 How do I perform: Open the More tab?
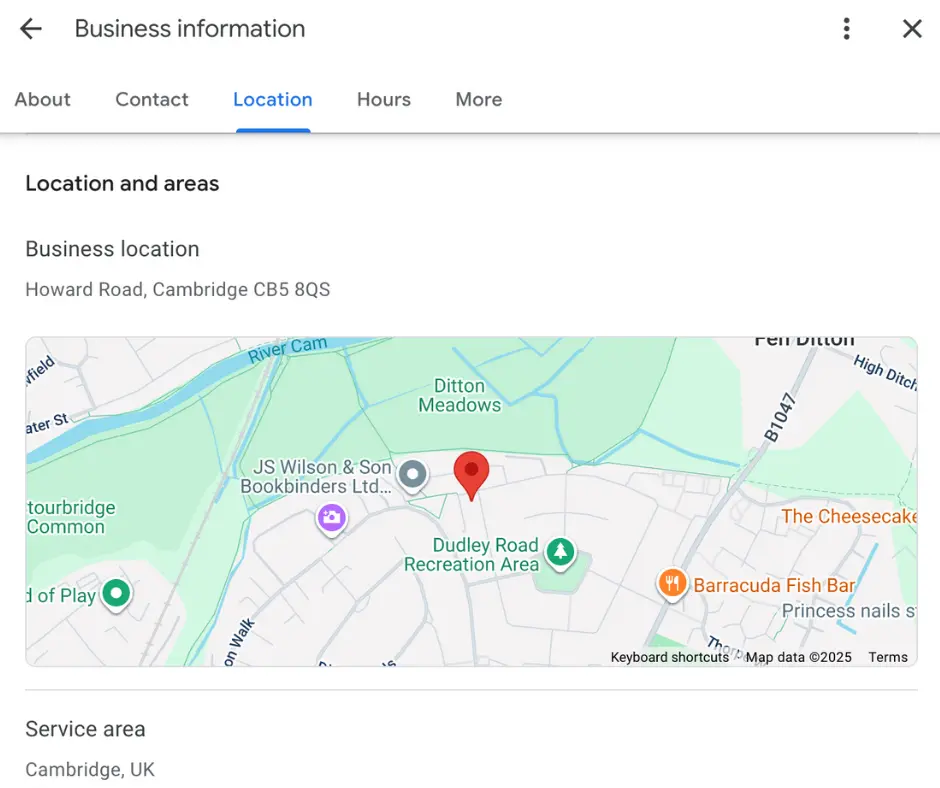pos(479,99)
